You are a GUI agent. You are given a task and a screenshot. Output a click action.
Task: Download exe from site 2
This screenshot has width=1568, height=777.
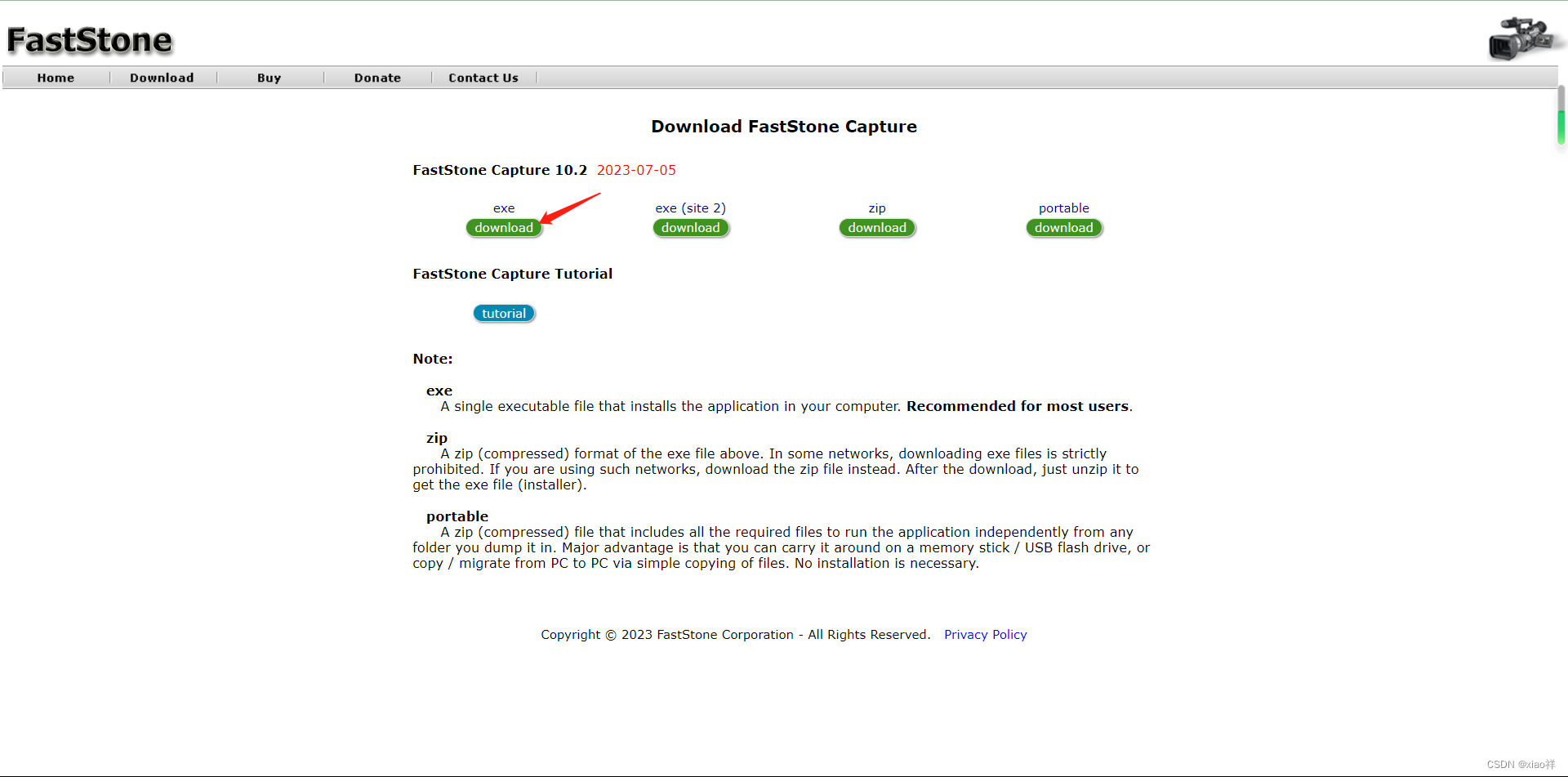[691, 228]
